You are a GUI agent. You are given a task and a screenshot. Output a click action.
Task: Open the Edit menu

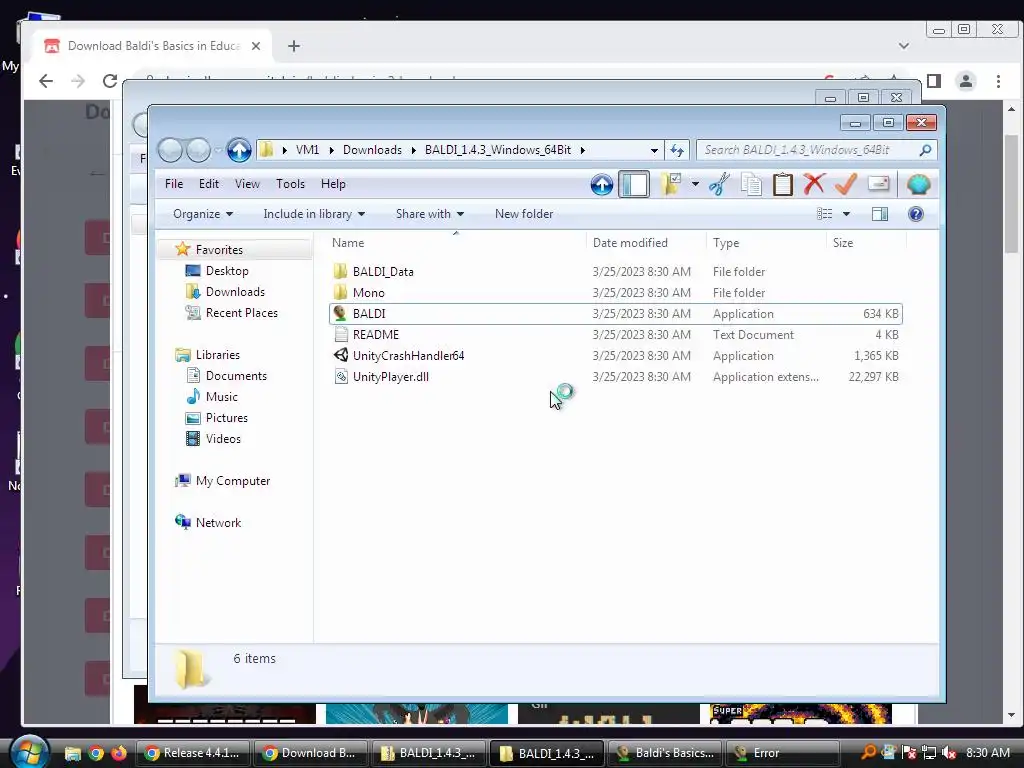(x=209, y=184)
